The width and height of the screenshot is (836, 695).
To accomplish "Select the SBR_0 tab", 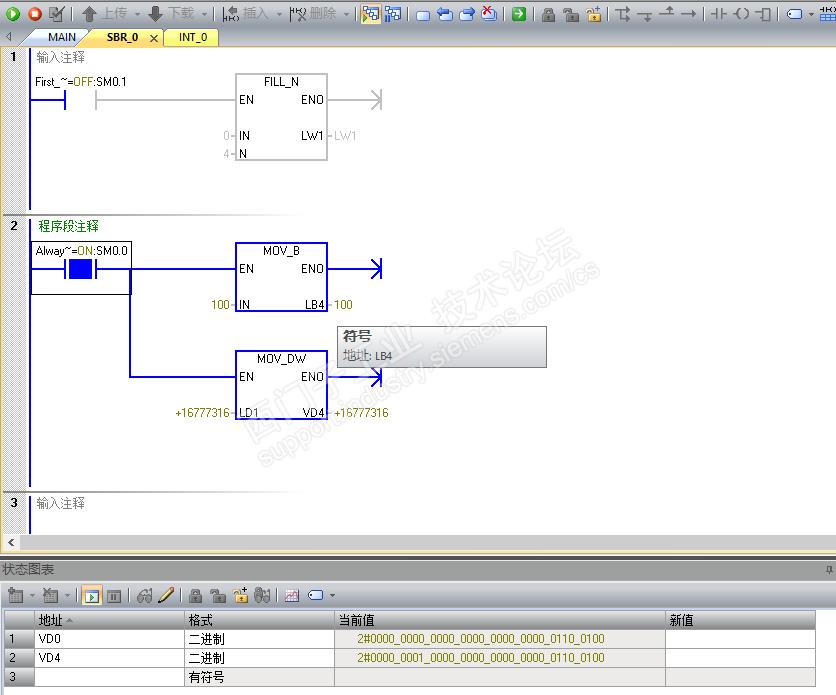I will click(122, 37).
